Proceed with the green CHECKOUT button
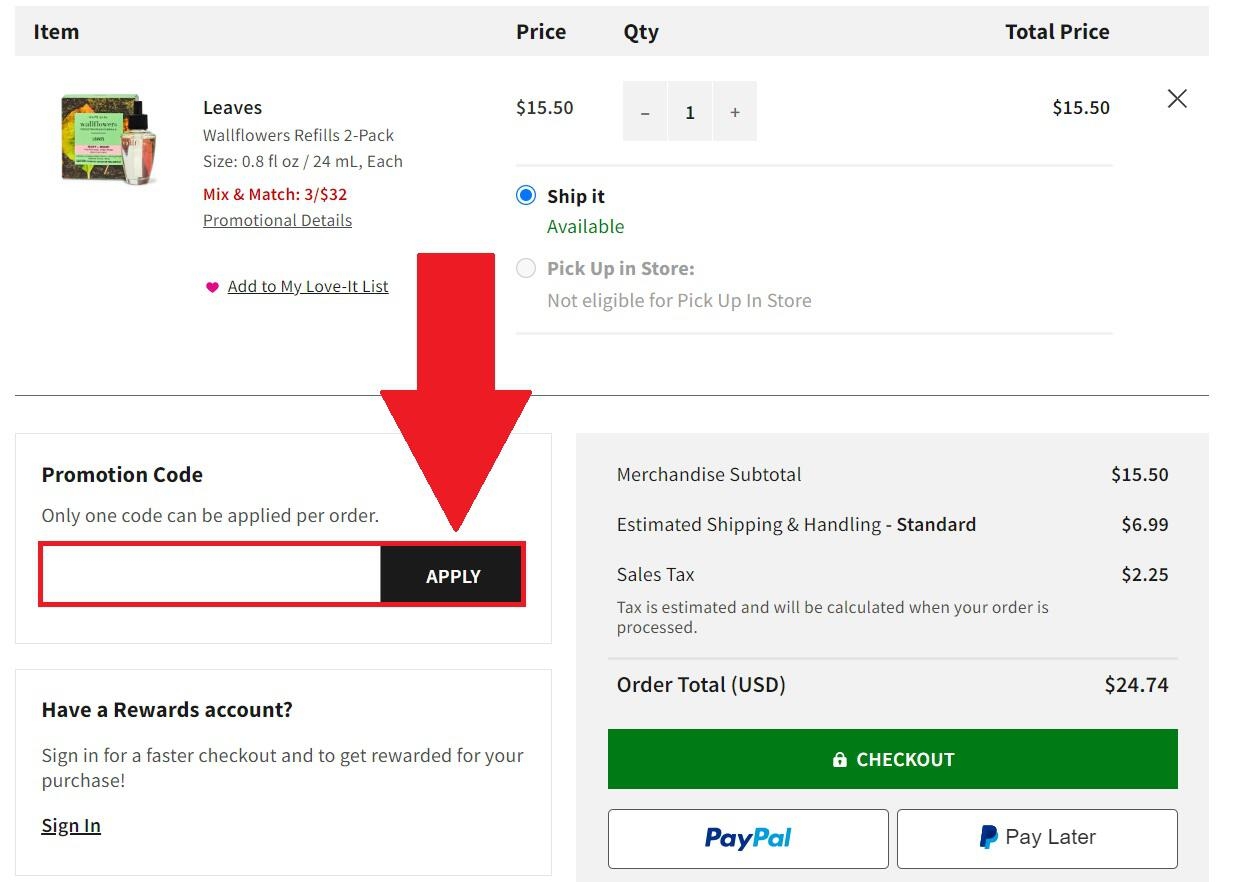The image size is (1237, 882). 892,759
